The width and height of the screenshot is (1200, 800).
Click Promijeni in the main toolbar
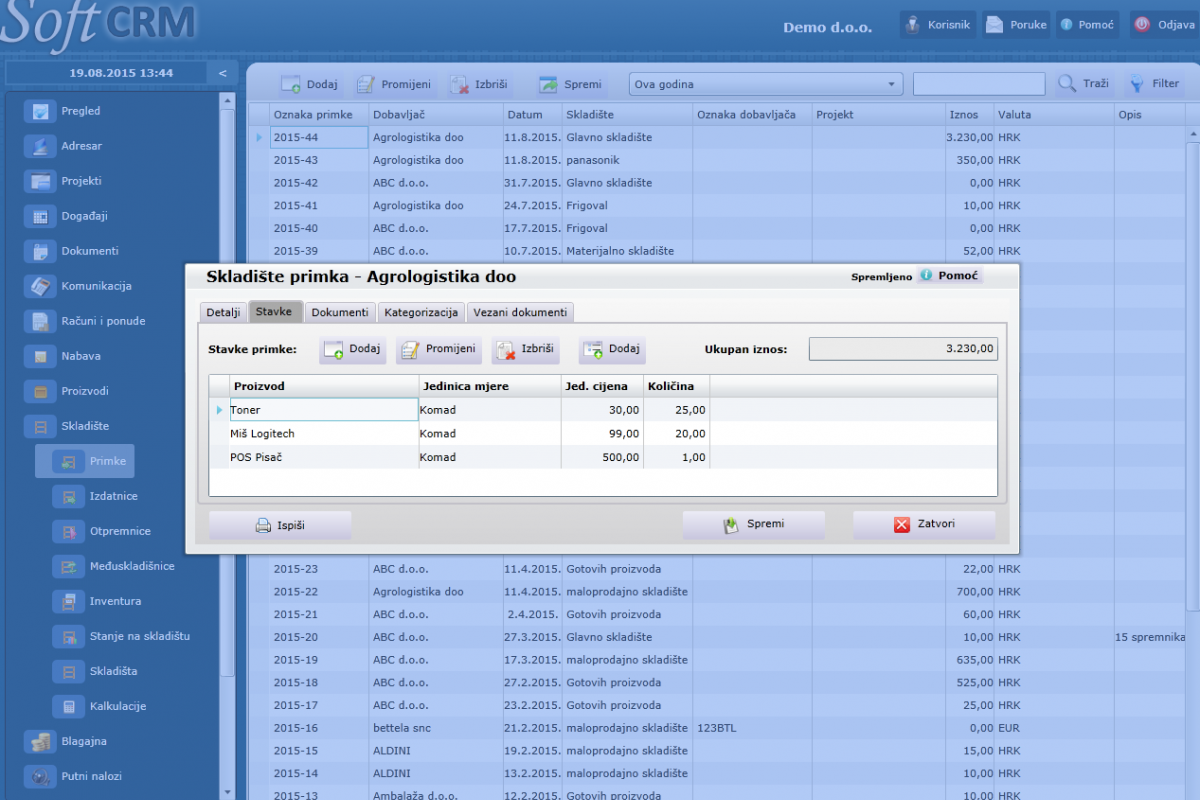point(395,84)
